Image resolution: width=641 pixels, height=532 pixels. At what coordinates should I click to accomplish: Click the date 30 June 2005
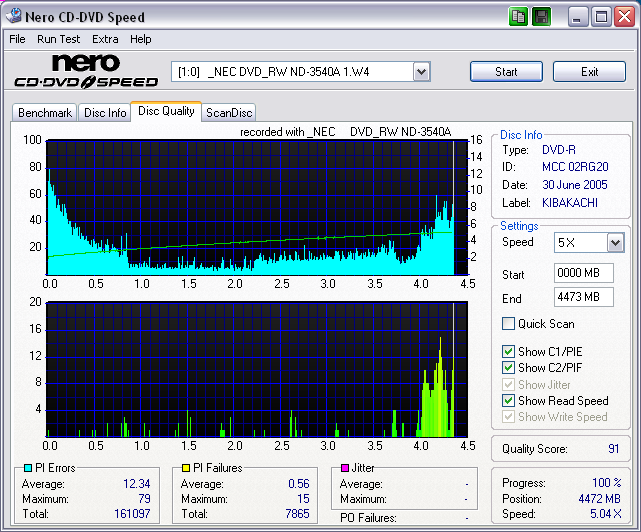[575, 185]
